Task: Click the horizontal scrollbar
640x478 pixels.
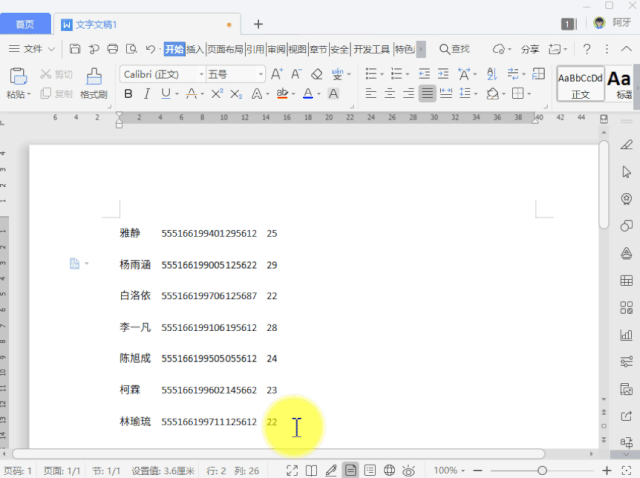Action: 278,454
